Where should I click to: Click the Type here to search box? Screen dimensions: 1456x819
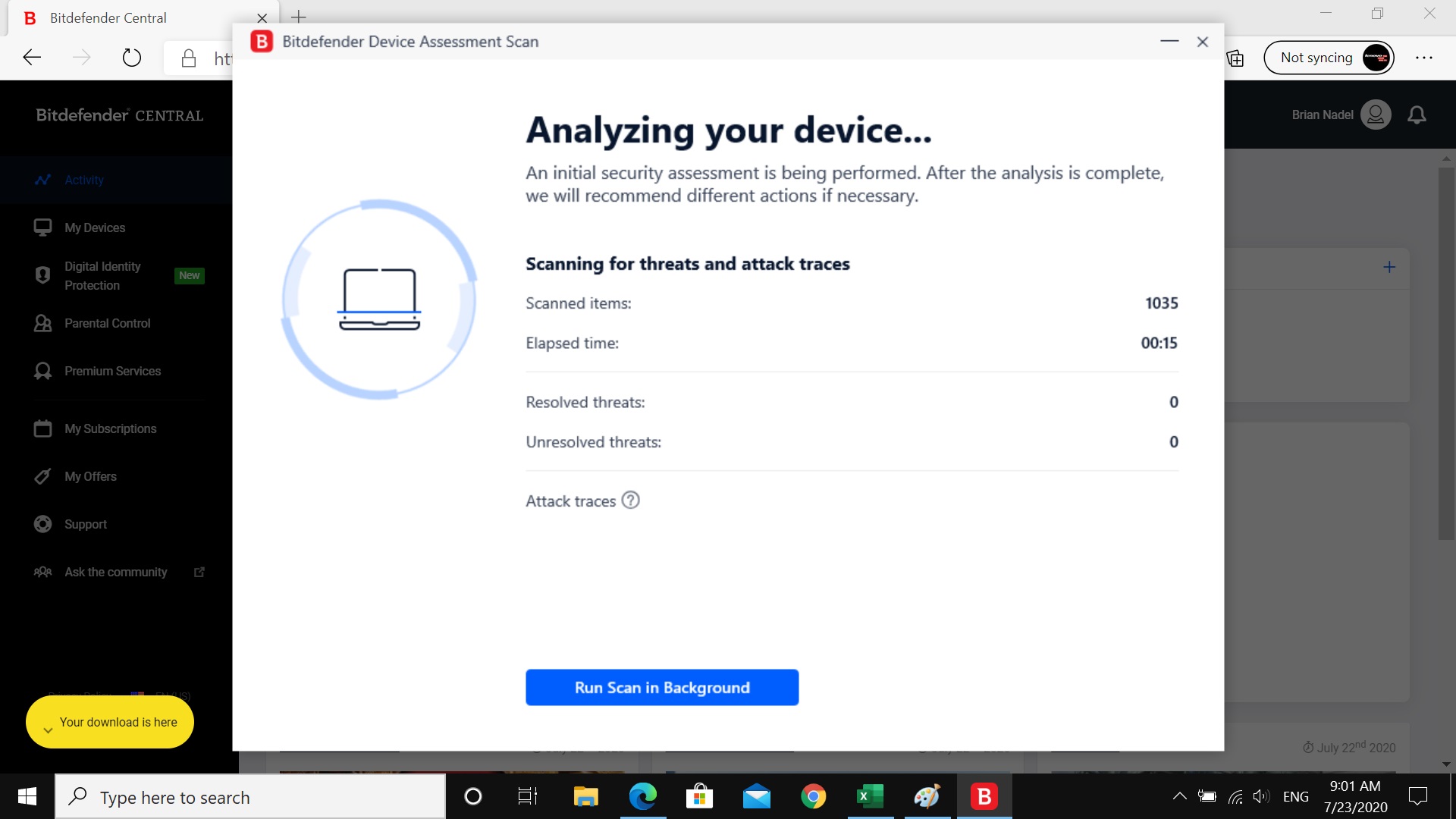pyautogui.click(x=250, y=797)
